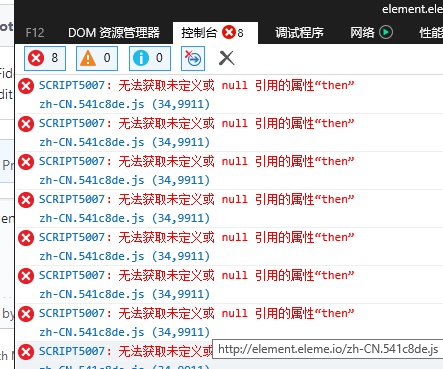The image size is (443, 369).
Task: Switch to DOM 资源管理器 tab
Action: [114, 33]
